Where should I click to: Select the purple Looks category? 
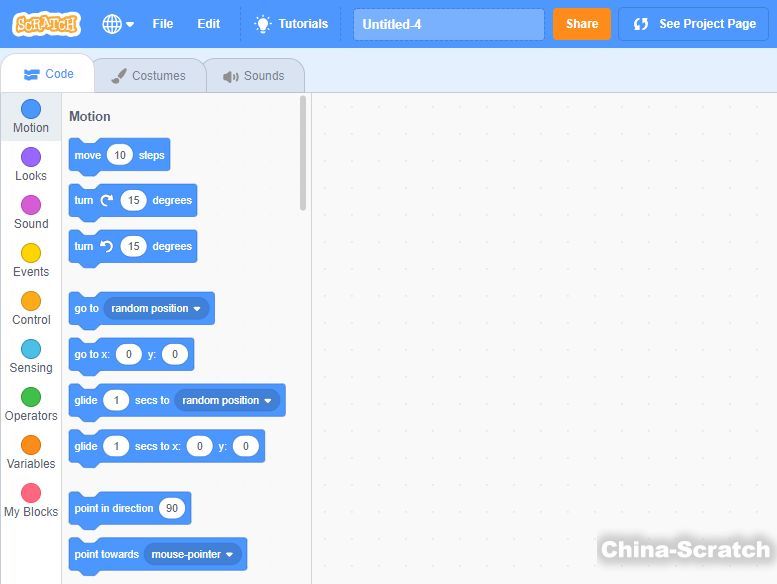tap(31, 164)
